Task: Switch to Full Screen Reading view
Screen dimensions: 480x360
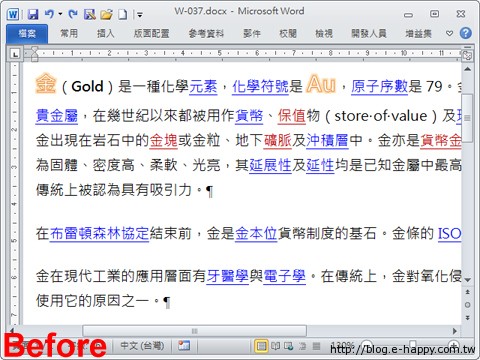Action: (275, 346)
